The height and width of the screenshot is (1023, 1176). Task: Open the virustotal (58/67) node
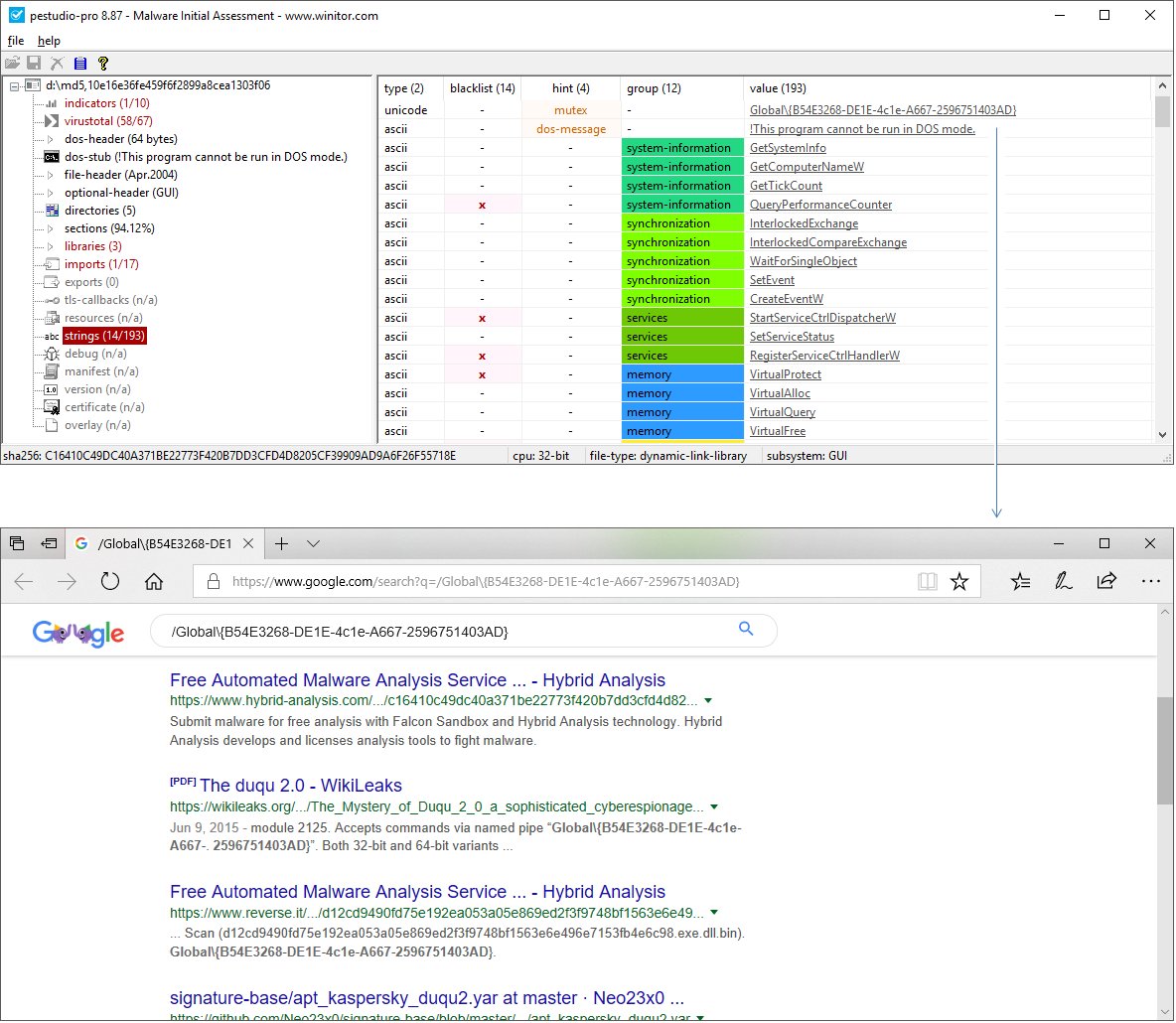[108, 121]
